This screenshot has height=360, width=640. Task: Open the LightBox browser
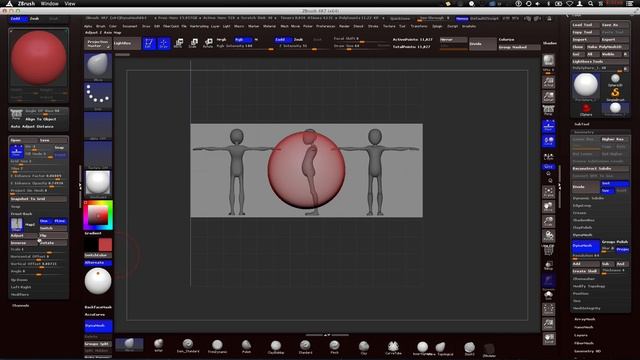tap(127, 43)
